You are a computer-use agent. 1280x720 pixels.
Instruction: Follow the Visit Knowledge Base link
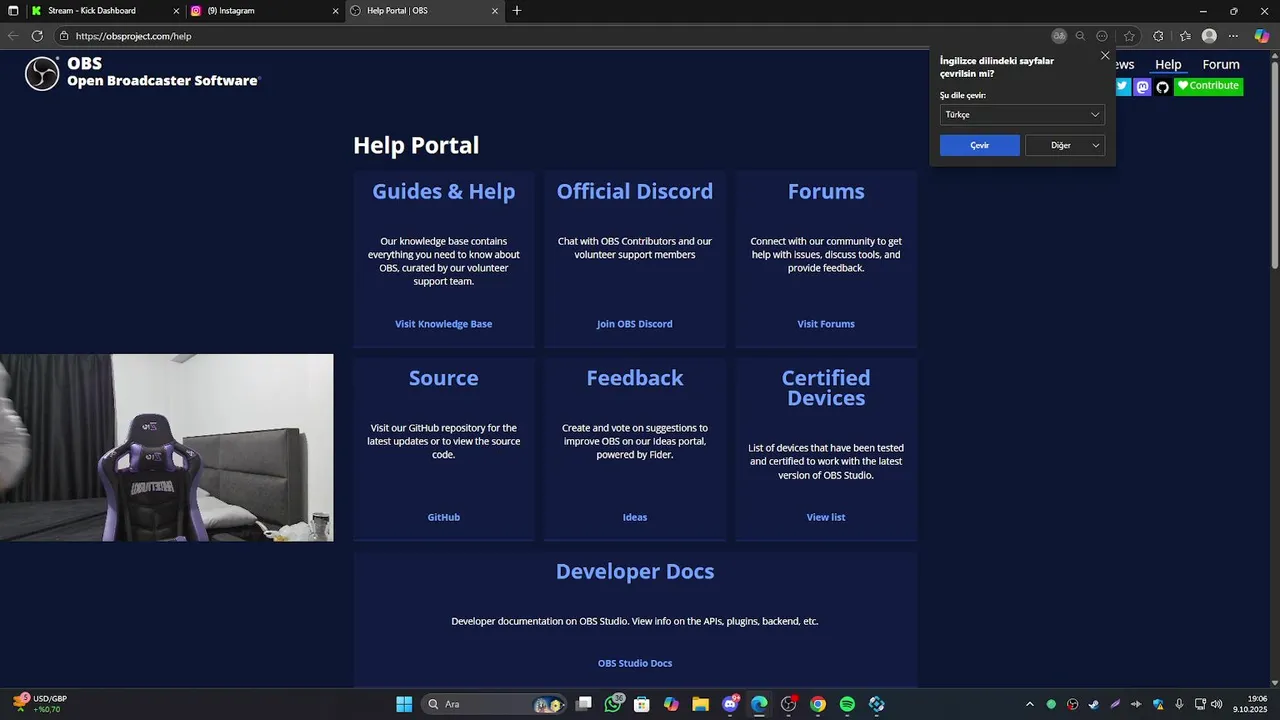pos(443,324)
